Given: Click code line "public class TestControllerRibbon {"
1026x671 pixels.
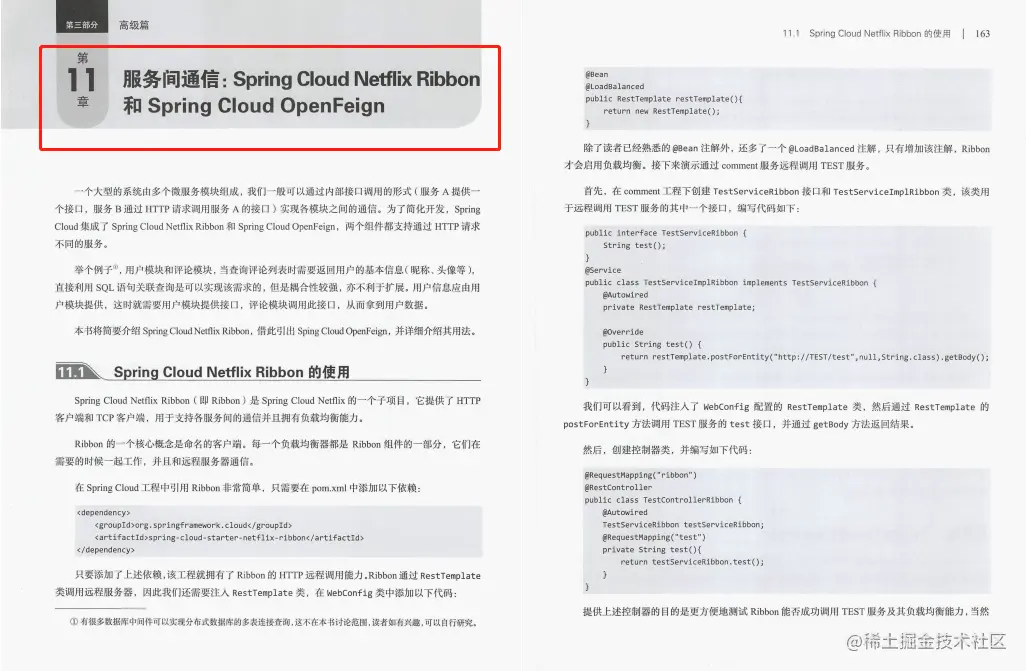Looking at the screenshot, I should tap(663, 500).
